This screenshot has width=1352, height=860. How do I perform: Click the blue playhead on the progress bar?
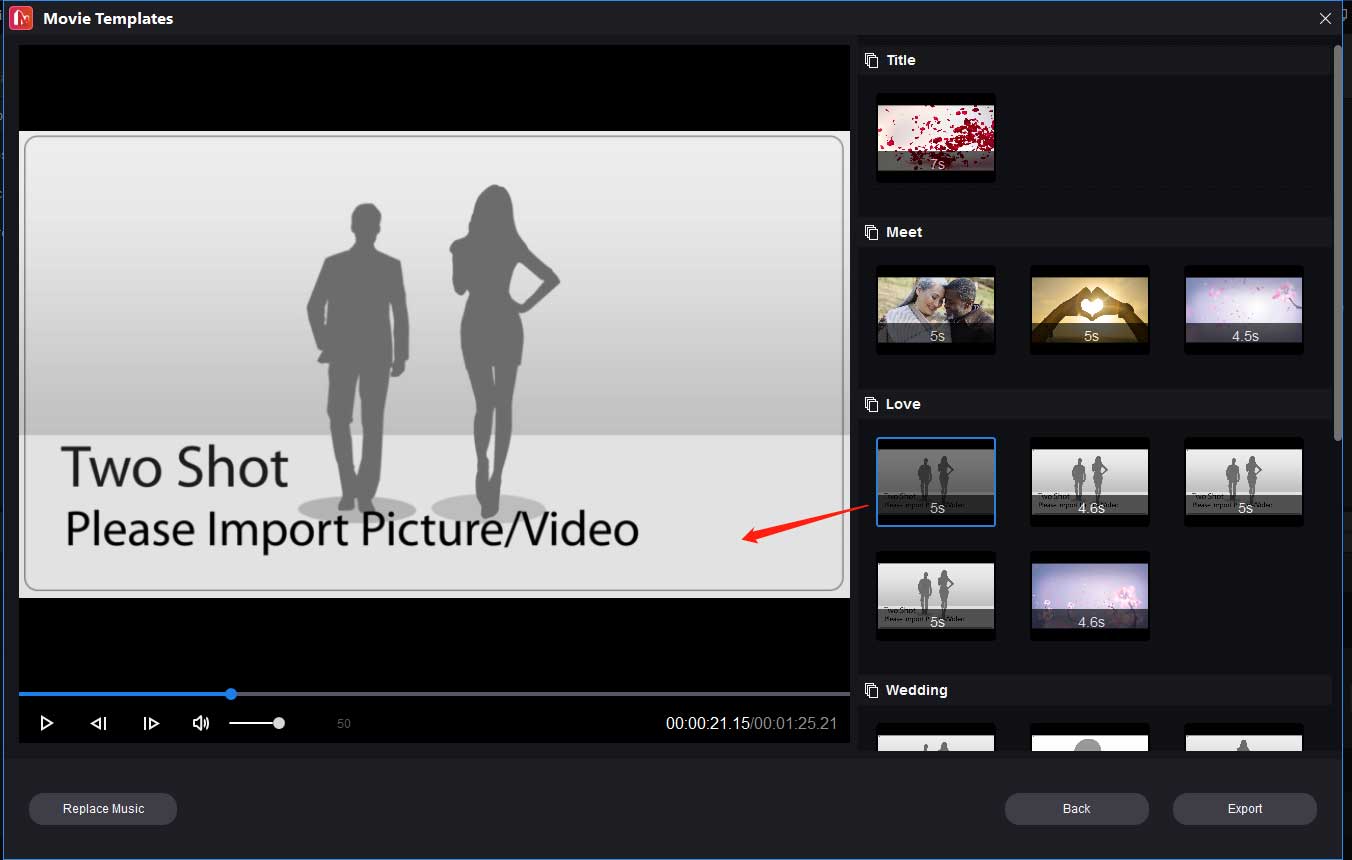[x=231, y=694]
